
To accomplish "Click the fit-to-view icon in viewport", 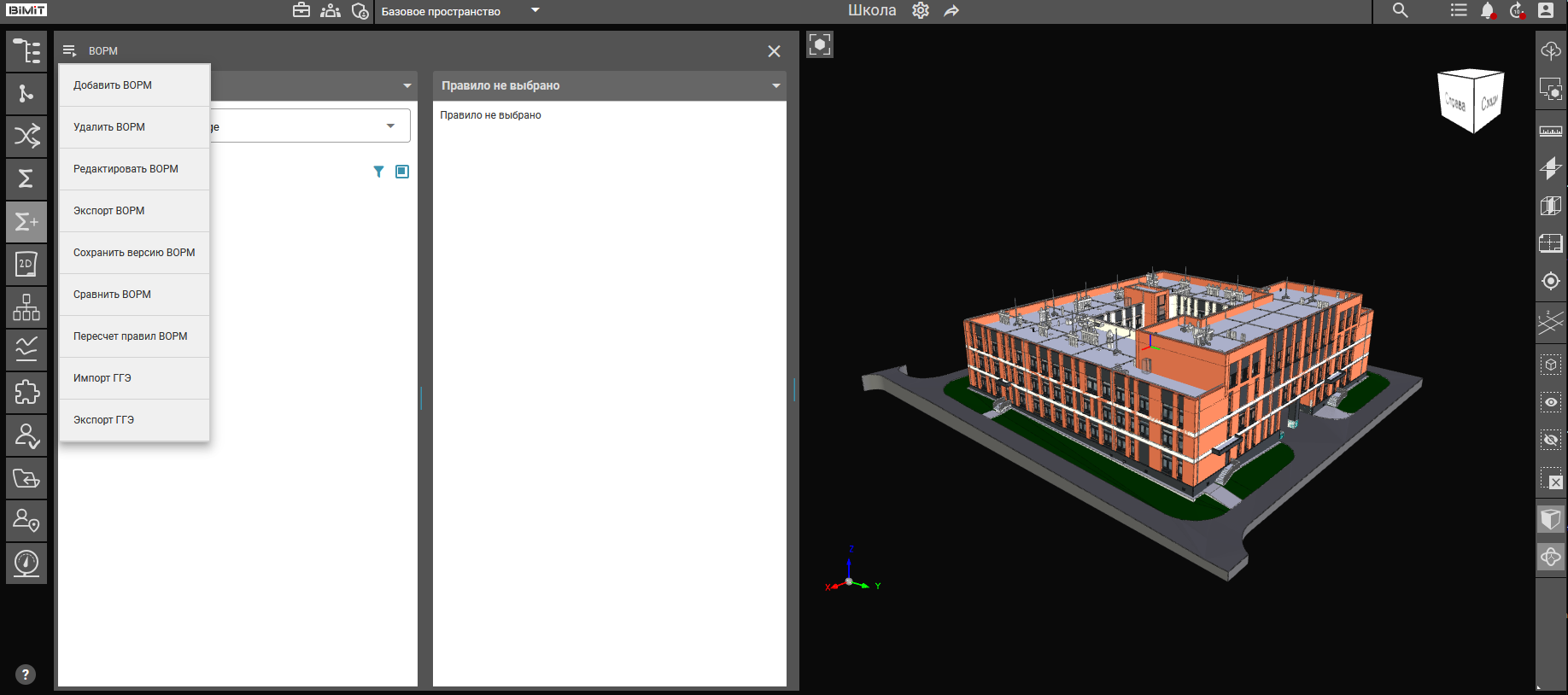I will pyautogui.click(x=820, y=44).
